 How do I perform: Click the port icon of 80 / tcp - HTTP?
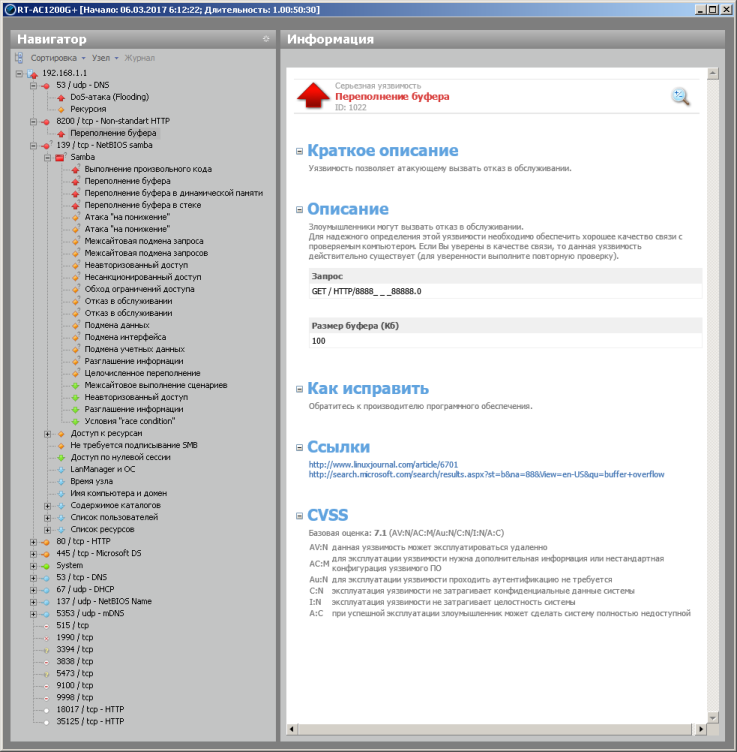point(46,542)
